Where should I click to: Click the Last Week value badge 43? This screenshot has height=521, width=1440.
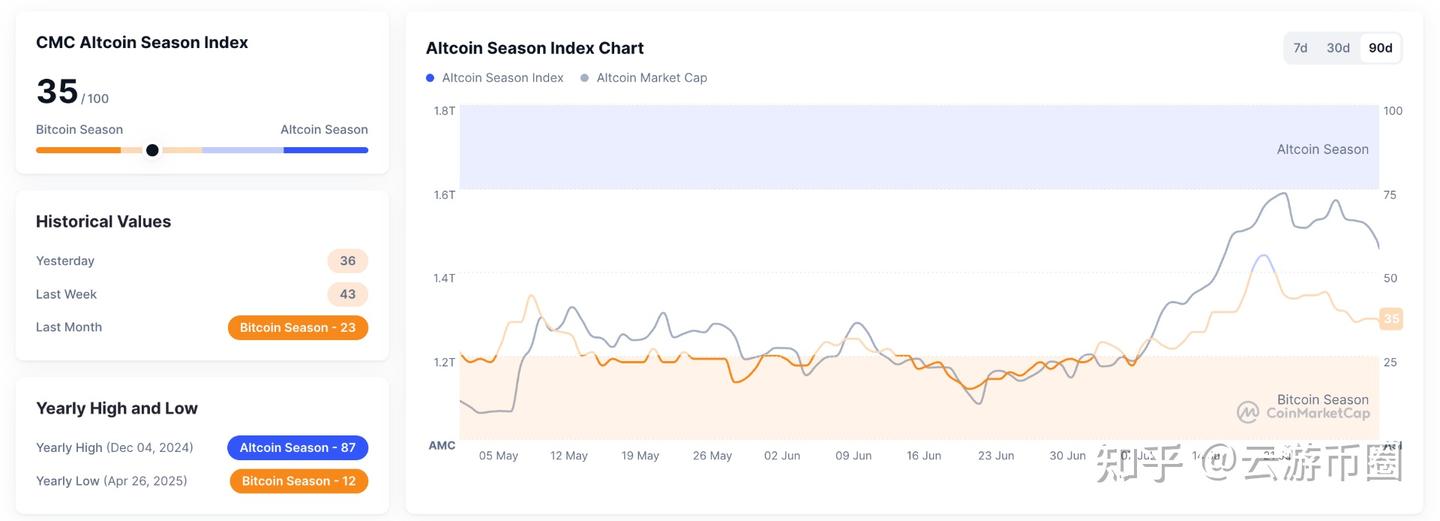click(347, 294)
